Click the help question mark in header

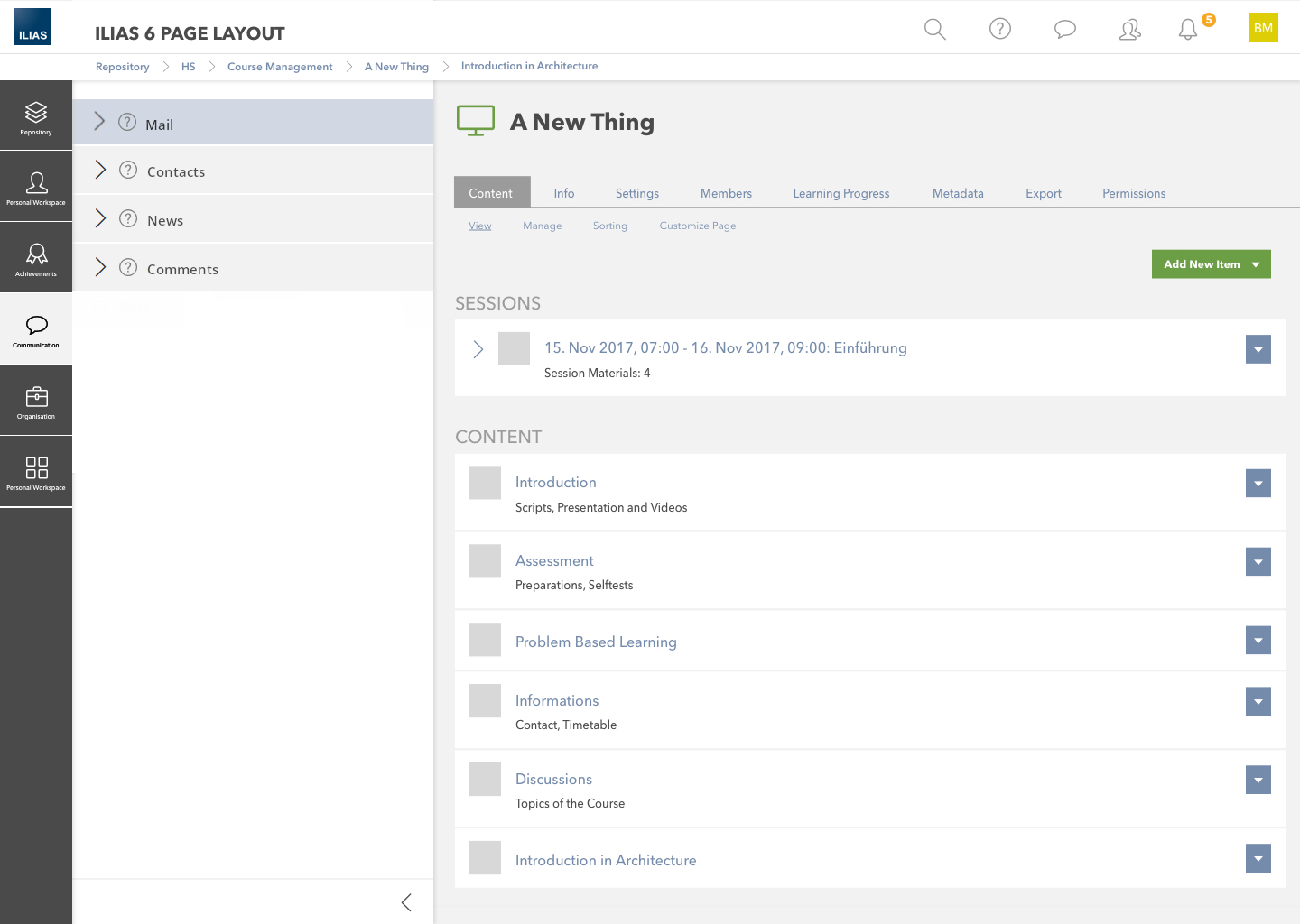pos(1000,29)
